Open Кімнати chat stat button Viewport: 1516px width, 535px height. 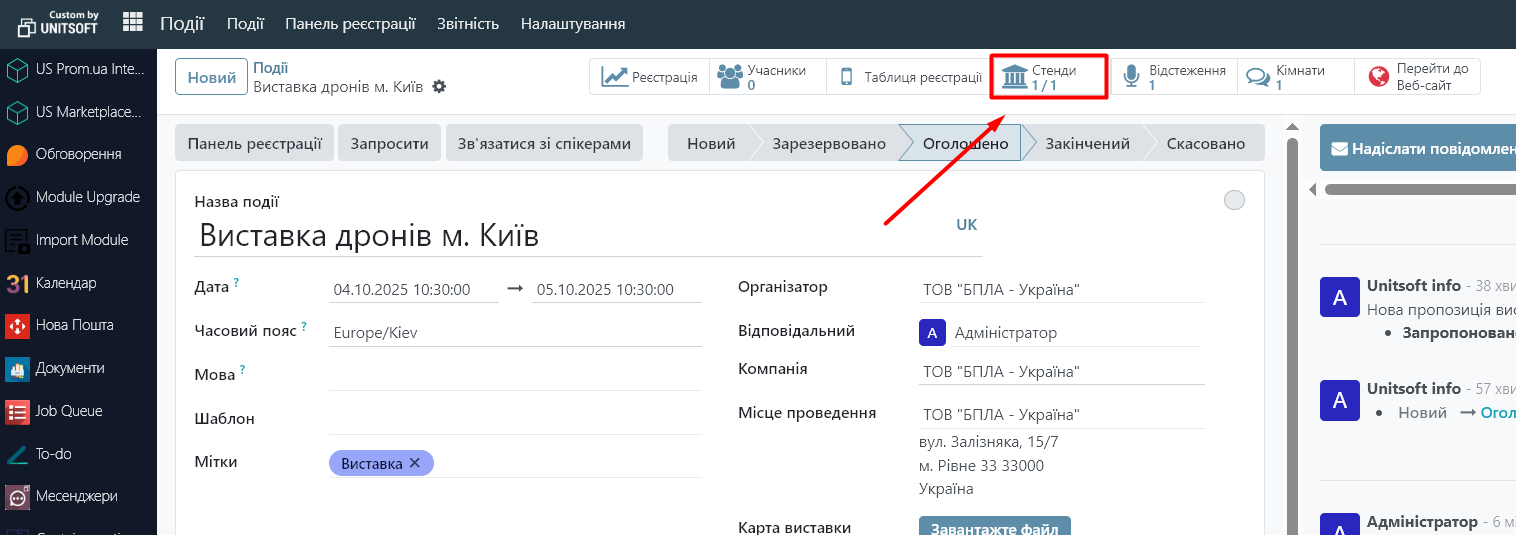point(1296,77)
